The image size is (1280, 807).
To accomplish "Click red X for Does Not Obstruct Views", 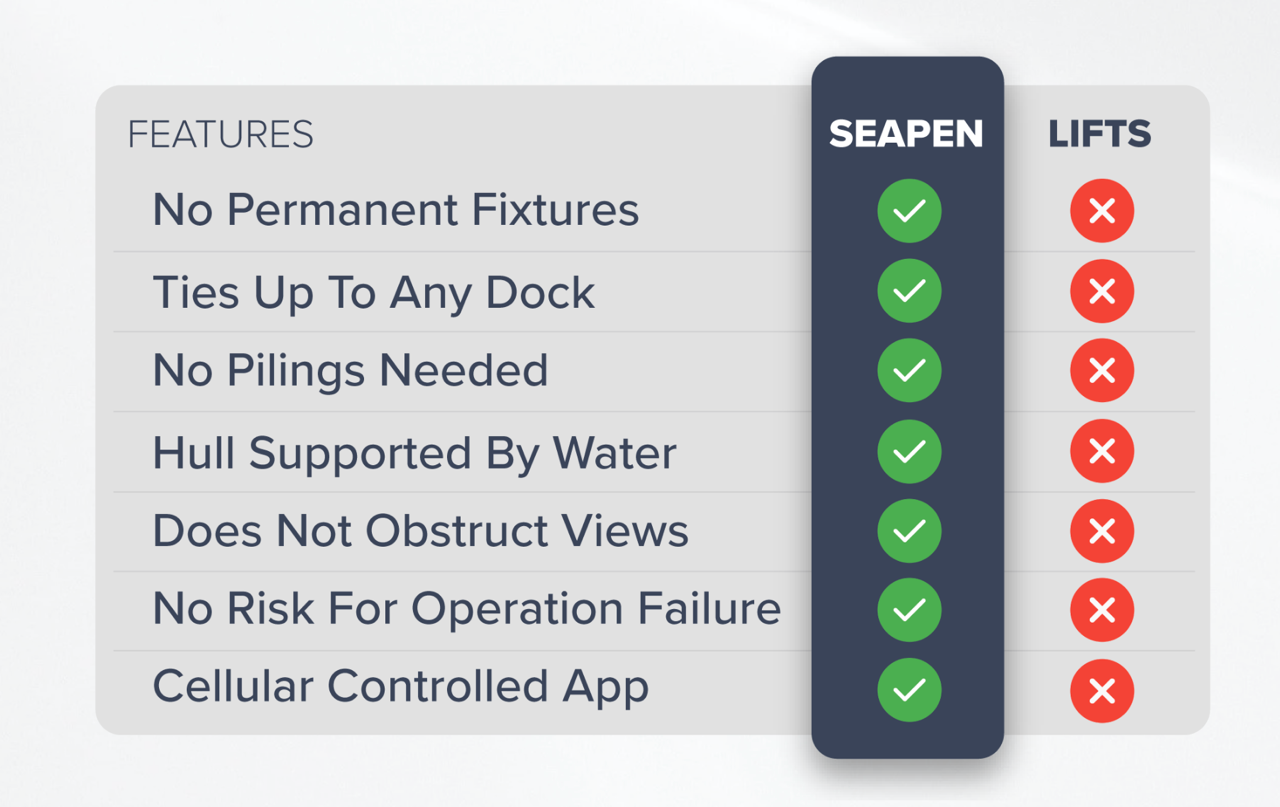I will click(1102, 530).
